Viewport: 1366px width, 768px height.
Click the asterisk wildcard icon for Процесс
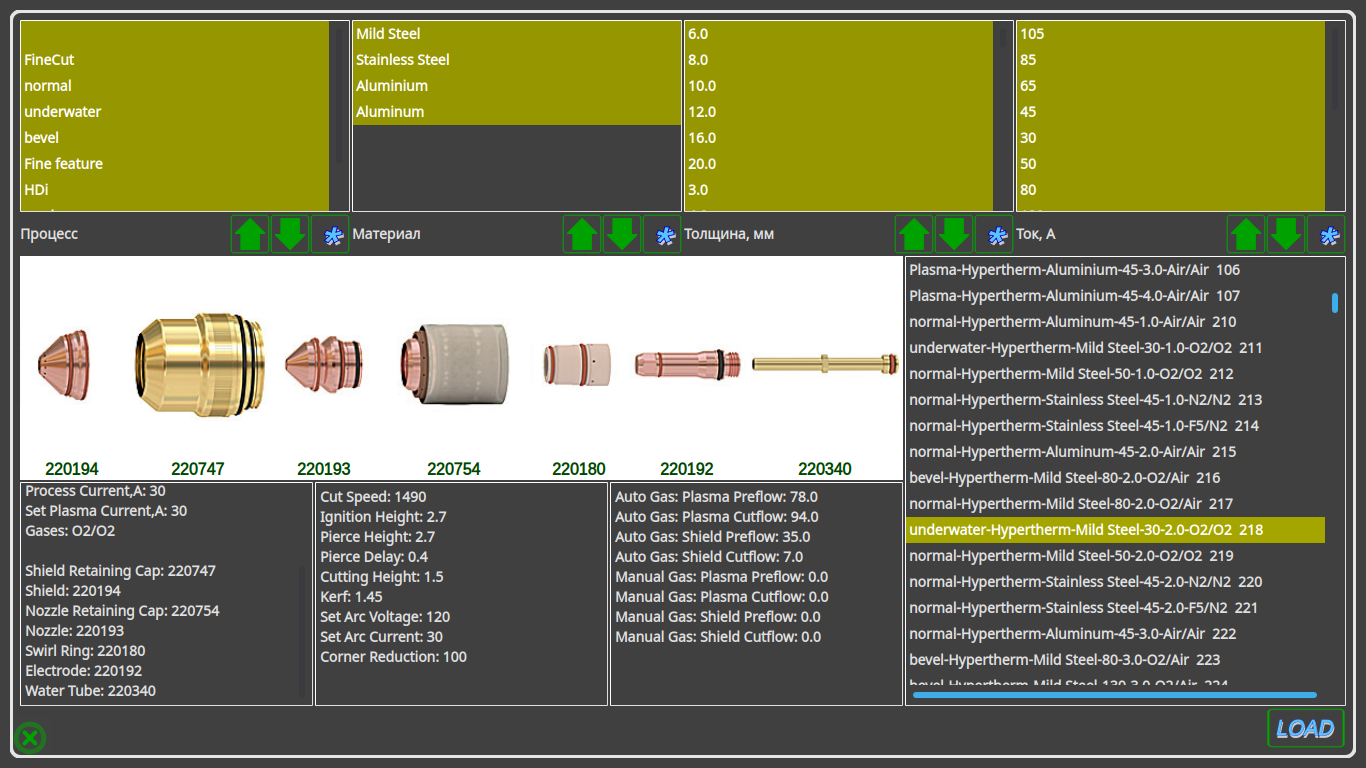click(x=329, y=235)
